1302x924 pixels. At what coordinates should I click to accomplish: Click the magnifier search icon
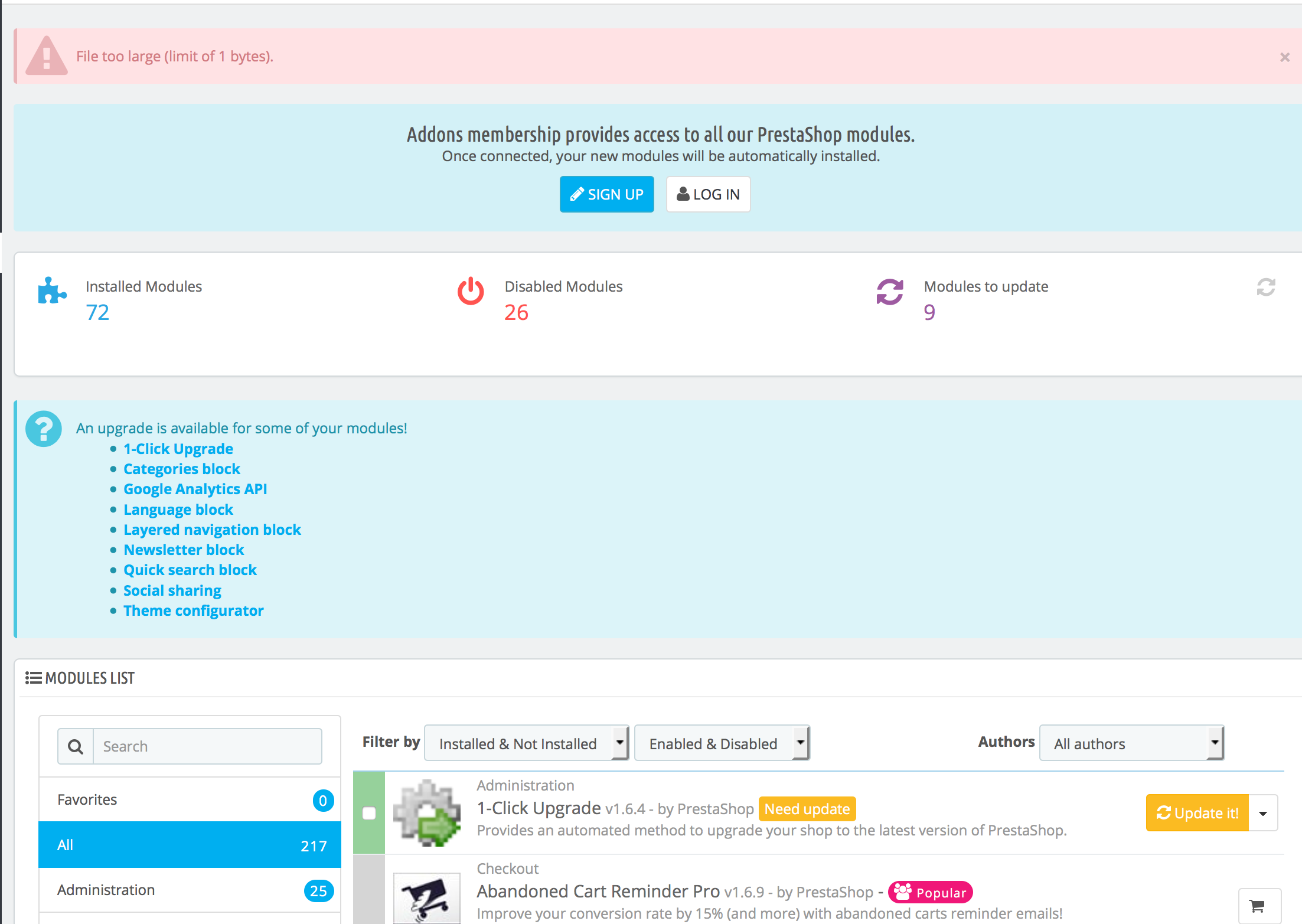(76, 746)
